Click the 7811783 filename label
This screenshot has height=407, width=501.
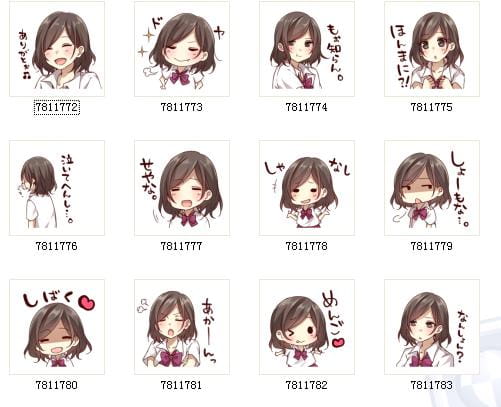[432, 385]
